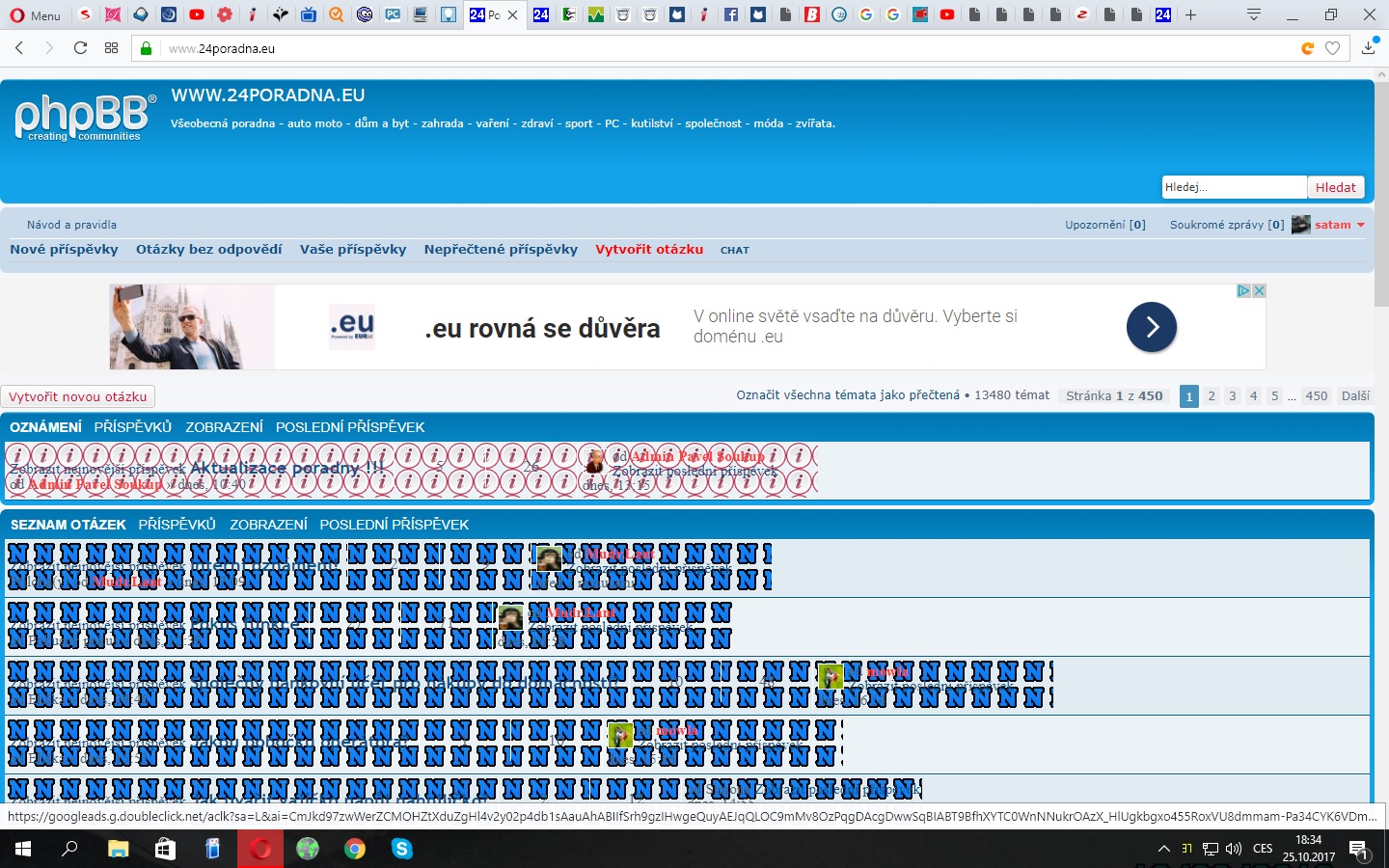This screenshot has width=1389, height=868.
Task: Open a new browser tab with plus
Action: pos(1190,14)
